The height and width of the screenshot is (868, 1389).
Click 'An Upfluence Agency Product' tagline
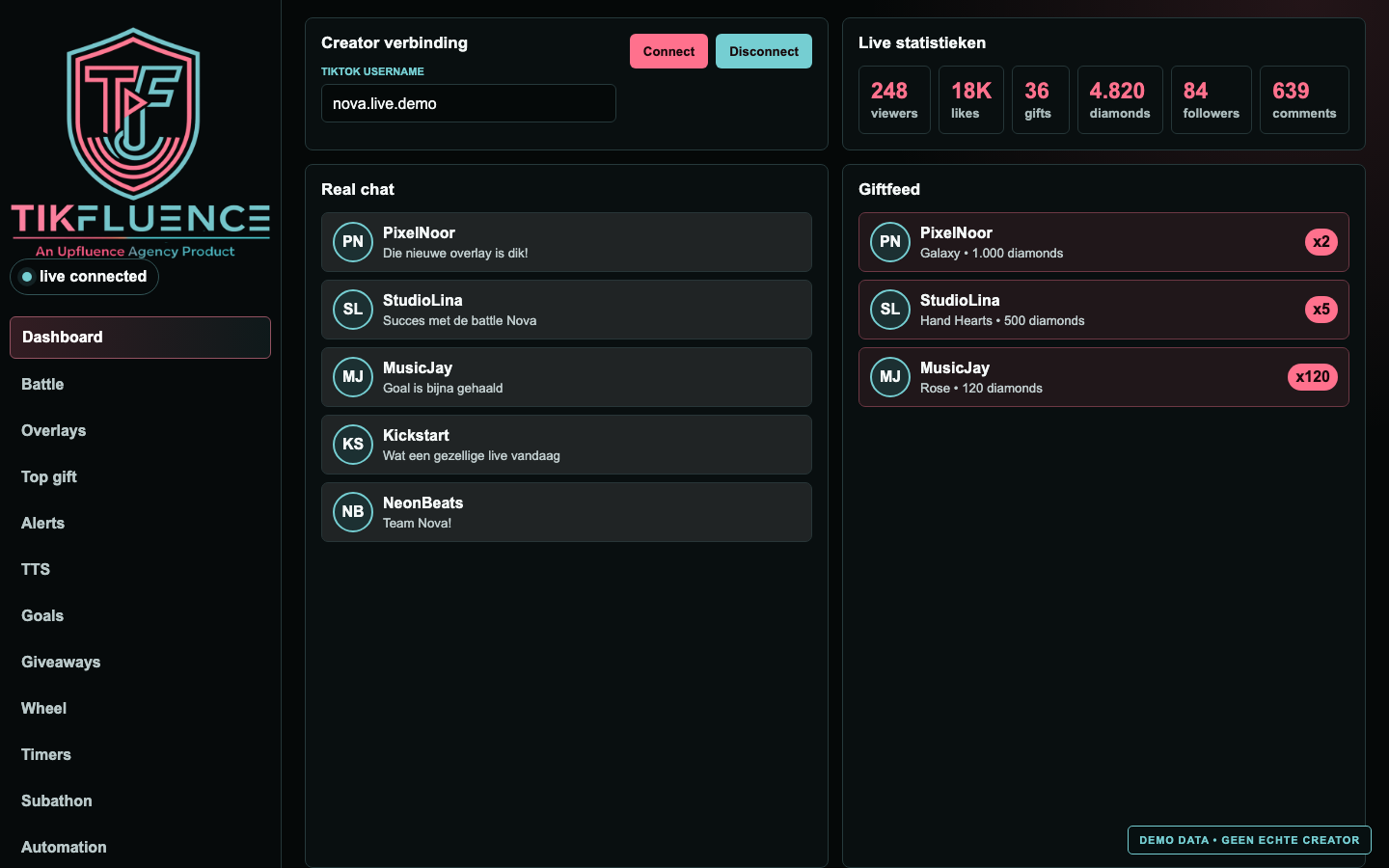pos(135,252)
